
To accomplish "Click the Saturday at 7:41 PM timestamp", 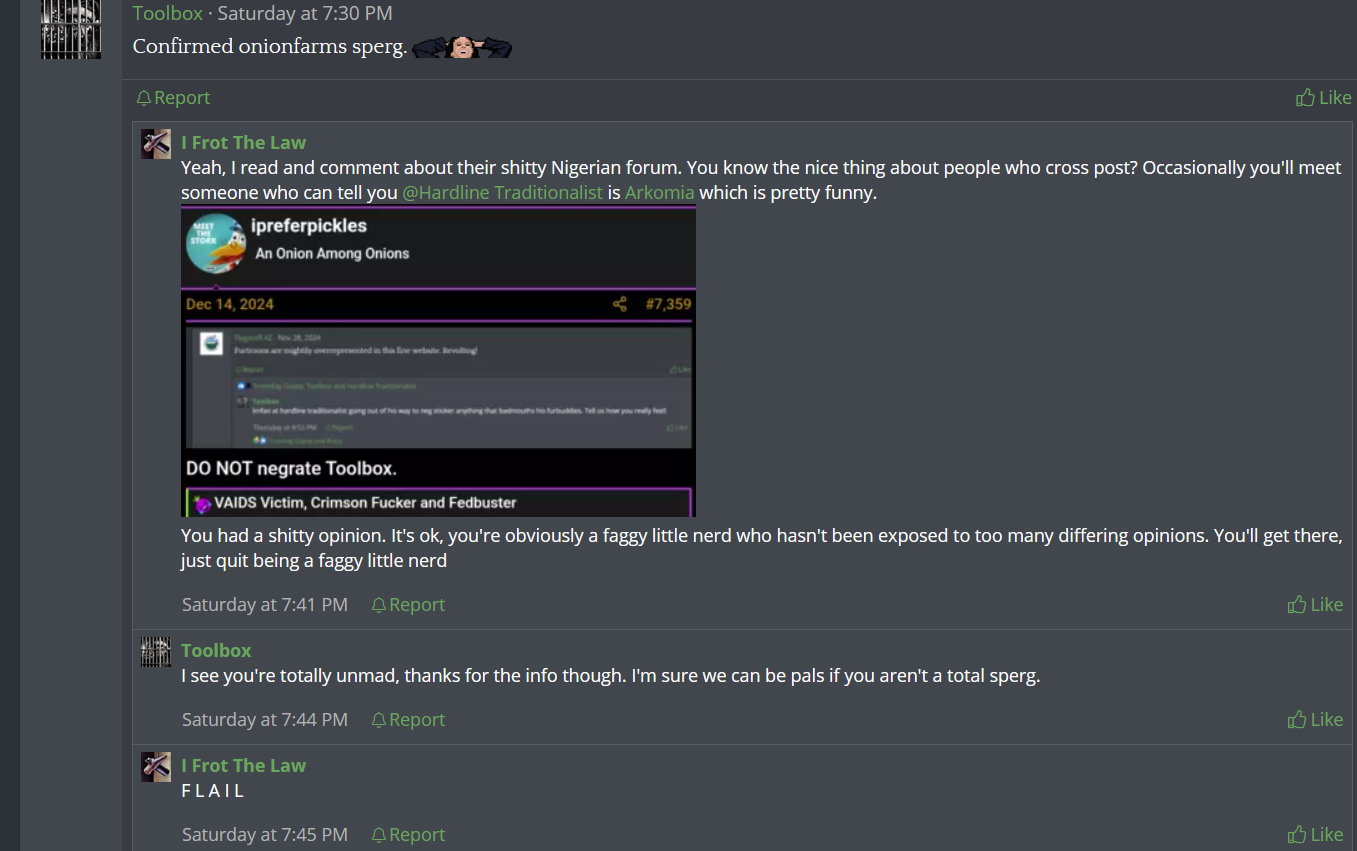I will [264, 605].
